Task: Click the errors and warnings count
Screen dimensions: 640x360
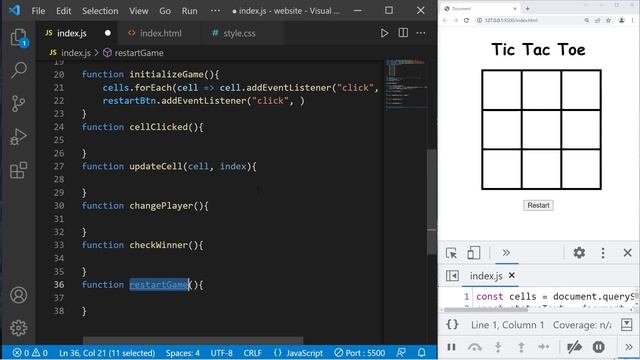Action: (x=30, y=353)
